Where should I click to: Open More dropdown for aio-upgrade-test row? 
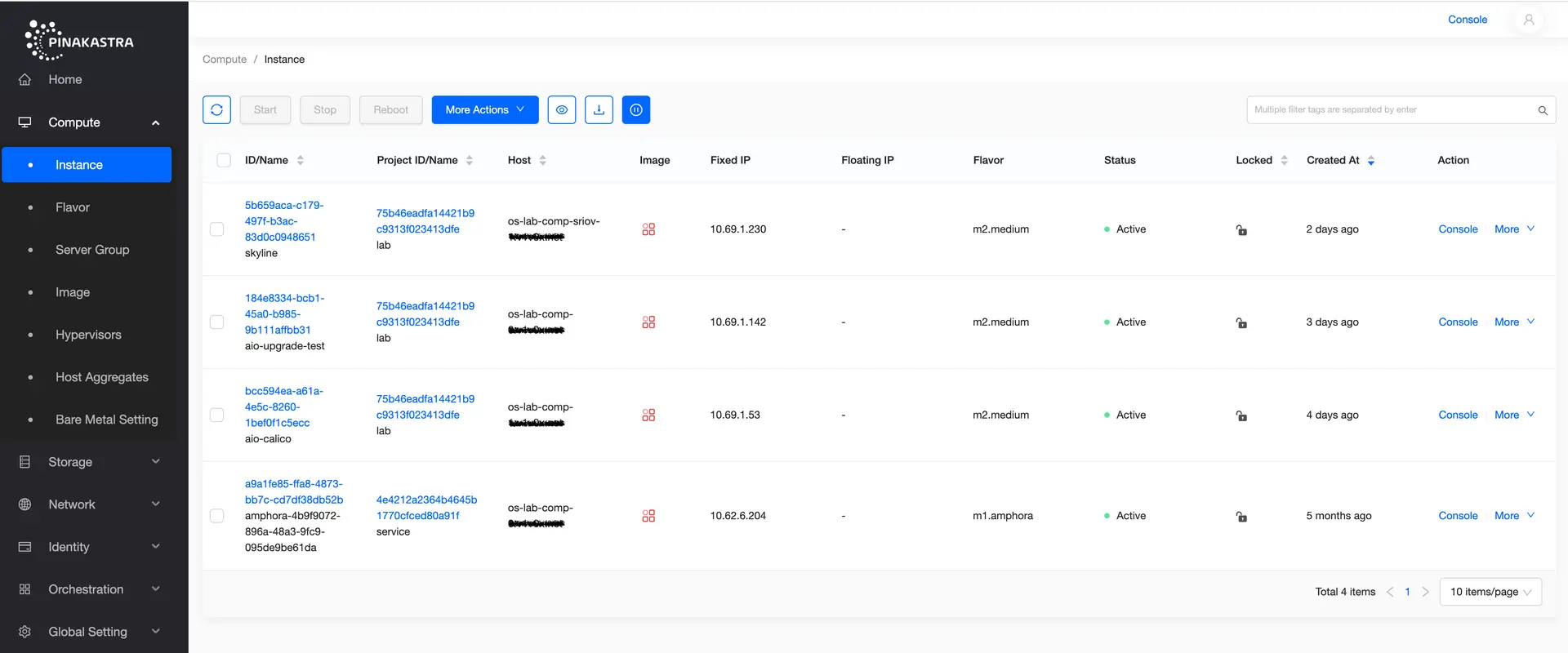1514,322
